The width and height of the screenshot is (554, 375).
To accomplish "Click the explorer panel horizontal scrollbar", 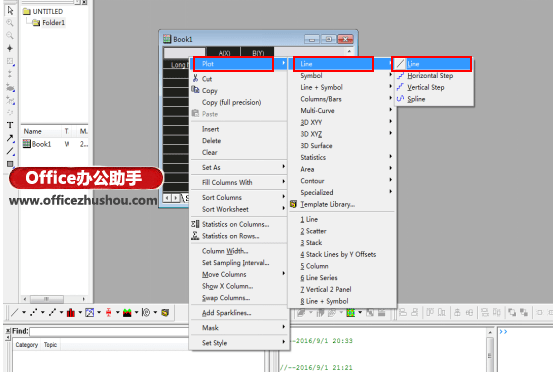I will pyautogui.click(x=54, y=299).
